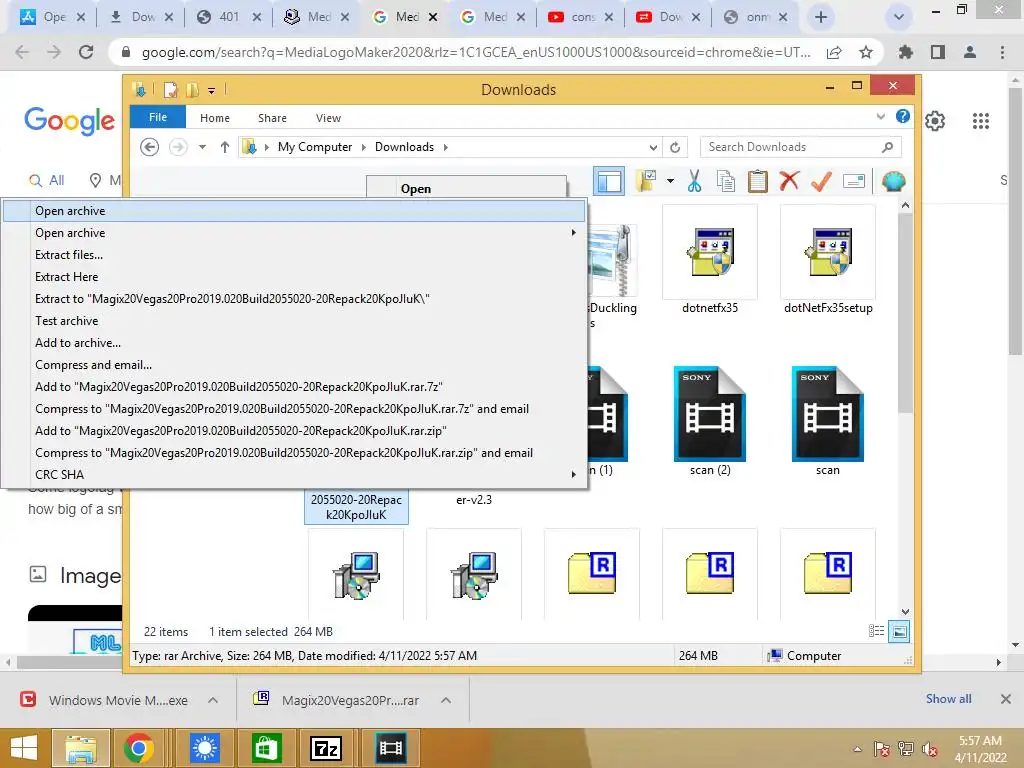Click the Help question mark icon

point(903,116)
